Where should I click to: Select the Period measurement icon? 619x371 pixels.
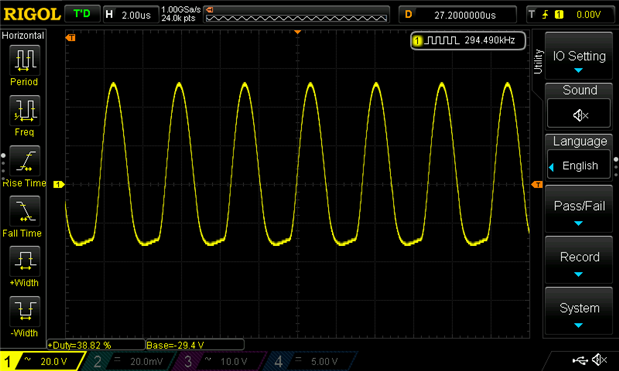pyautogui.click(x=24, y=60)
